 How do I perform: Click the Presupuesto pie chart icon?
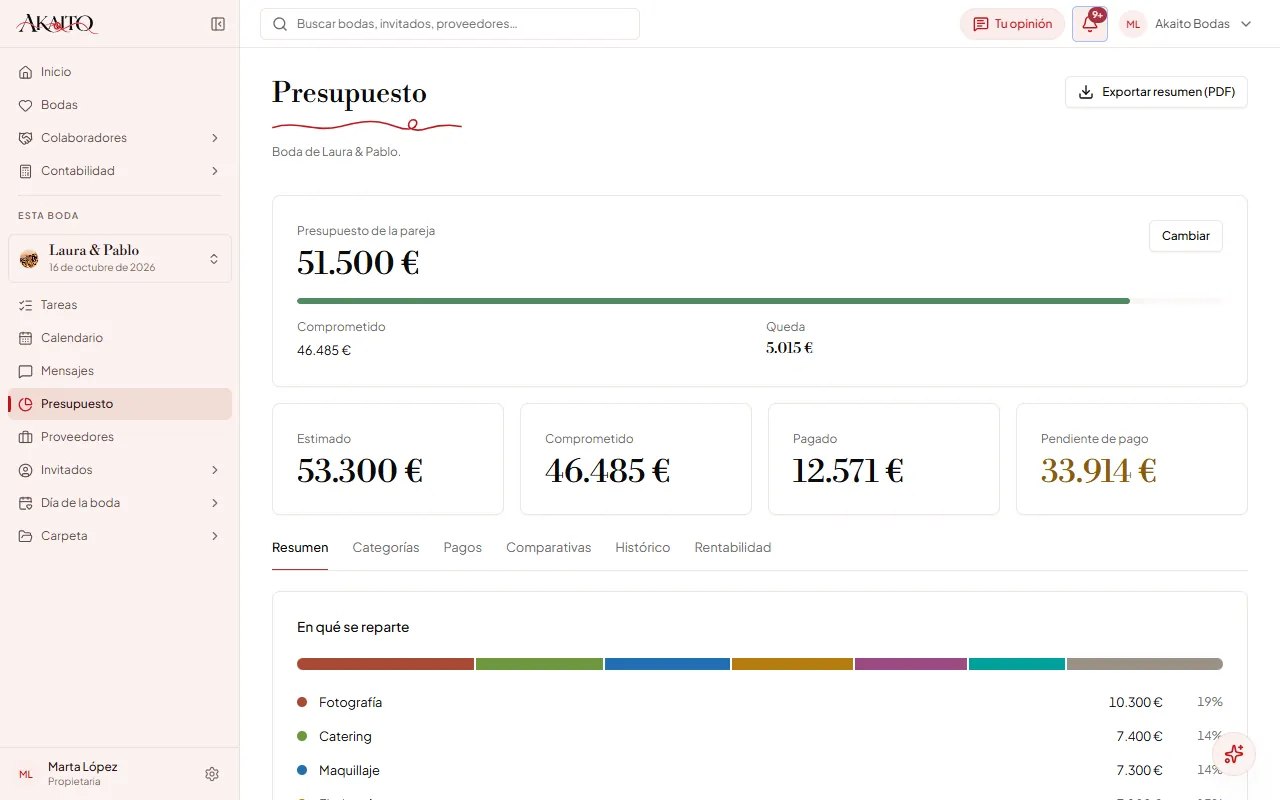click(26, 404)
